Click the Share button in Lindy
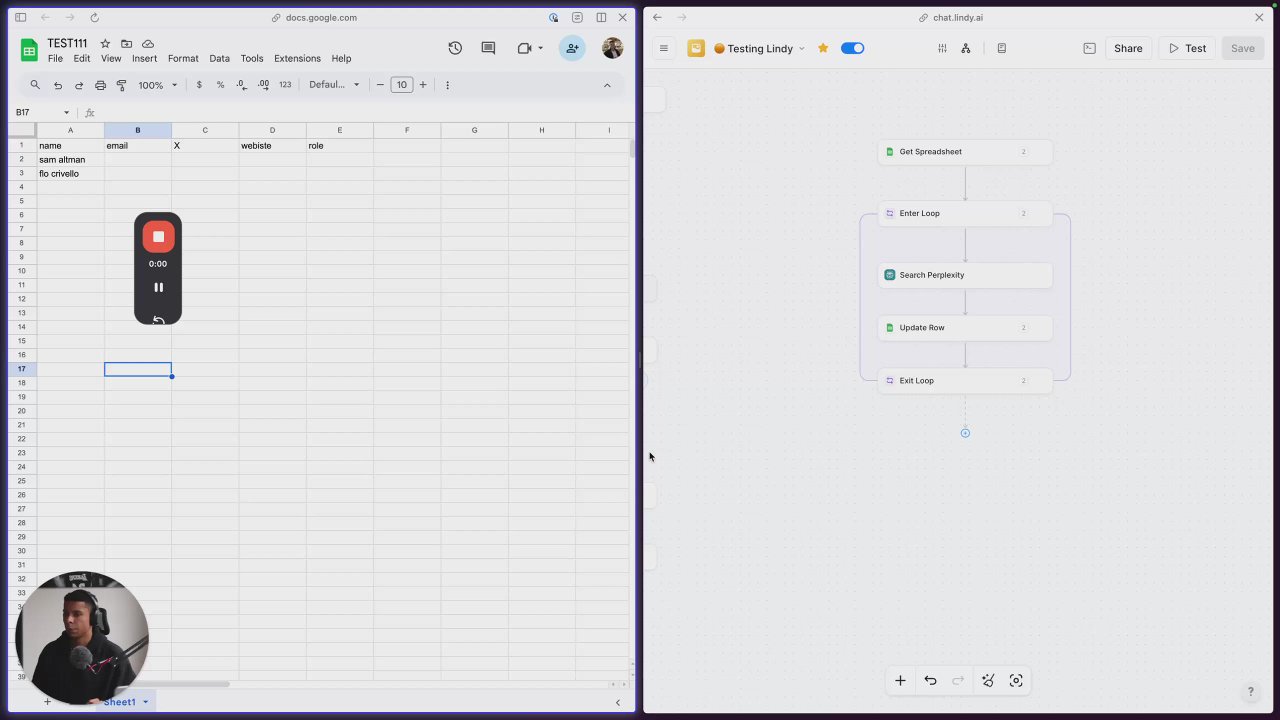1280x720 pixels. pyautogui.click(x=1128, y=48)
